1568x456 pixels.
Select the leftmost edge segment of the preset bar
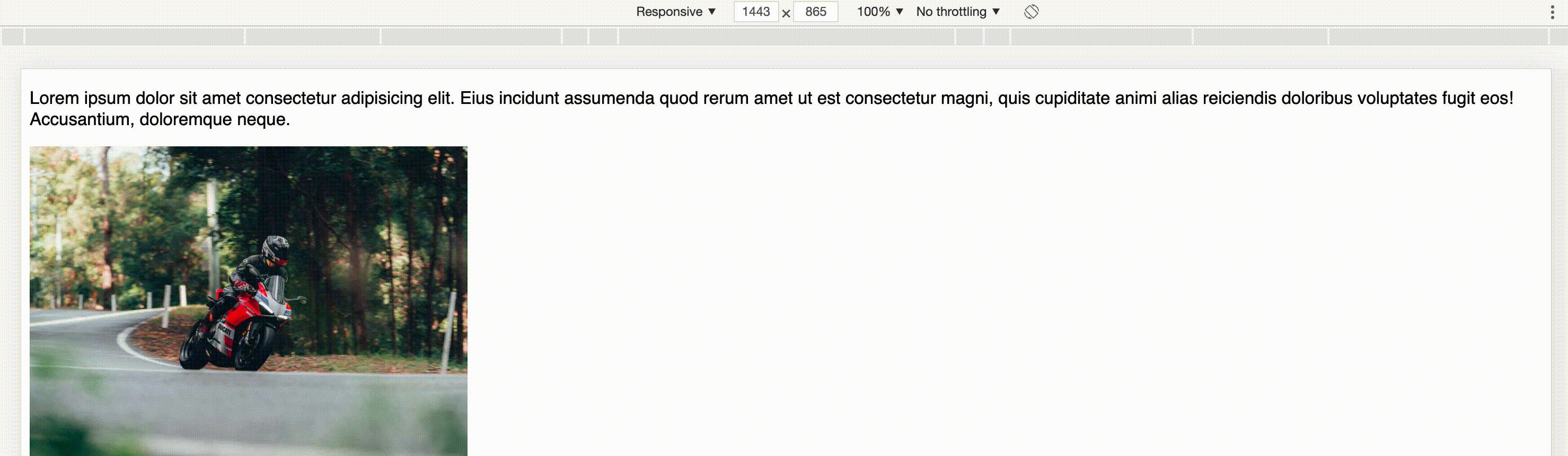13,37
